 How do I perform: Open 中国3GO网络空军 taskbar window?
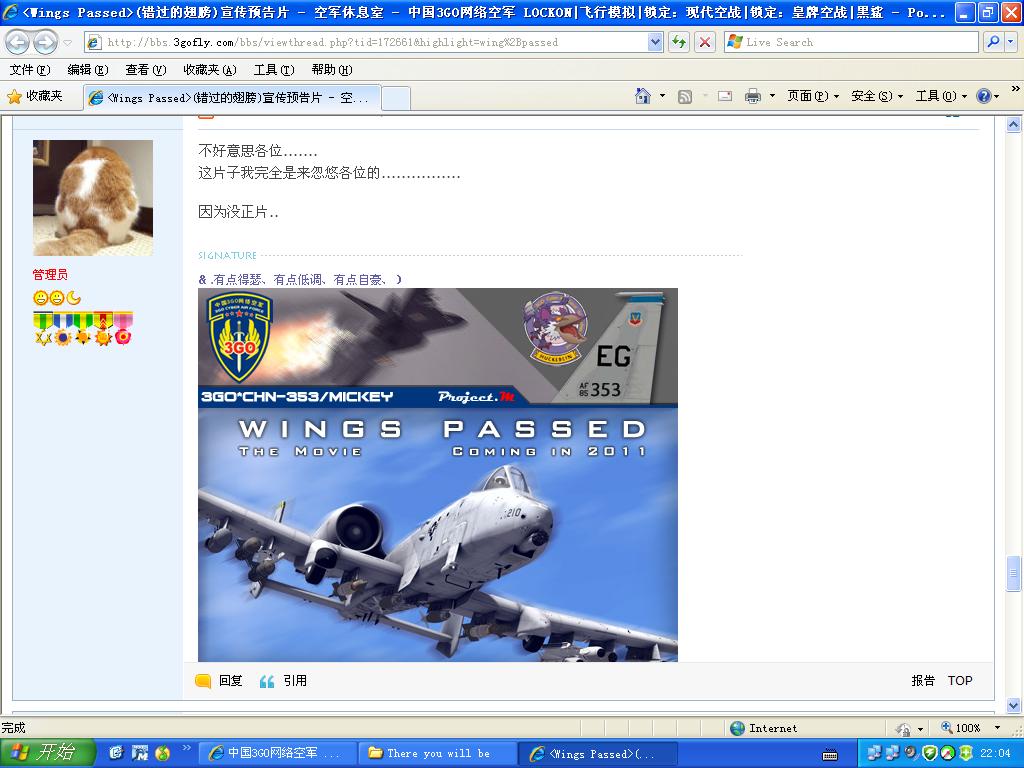click(x=277, y=754)
